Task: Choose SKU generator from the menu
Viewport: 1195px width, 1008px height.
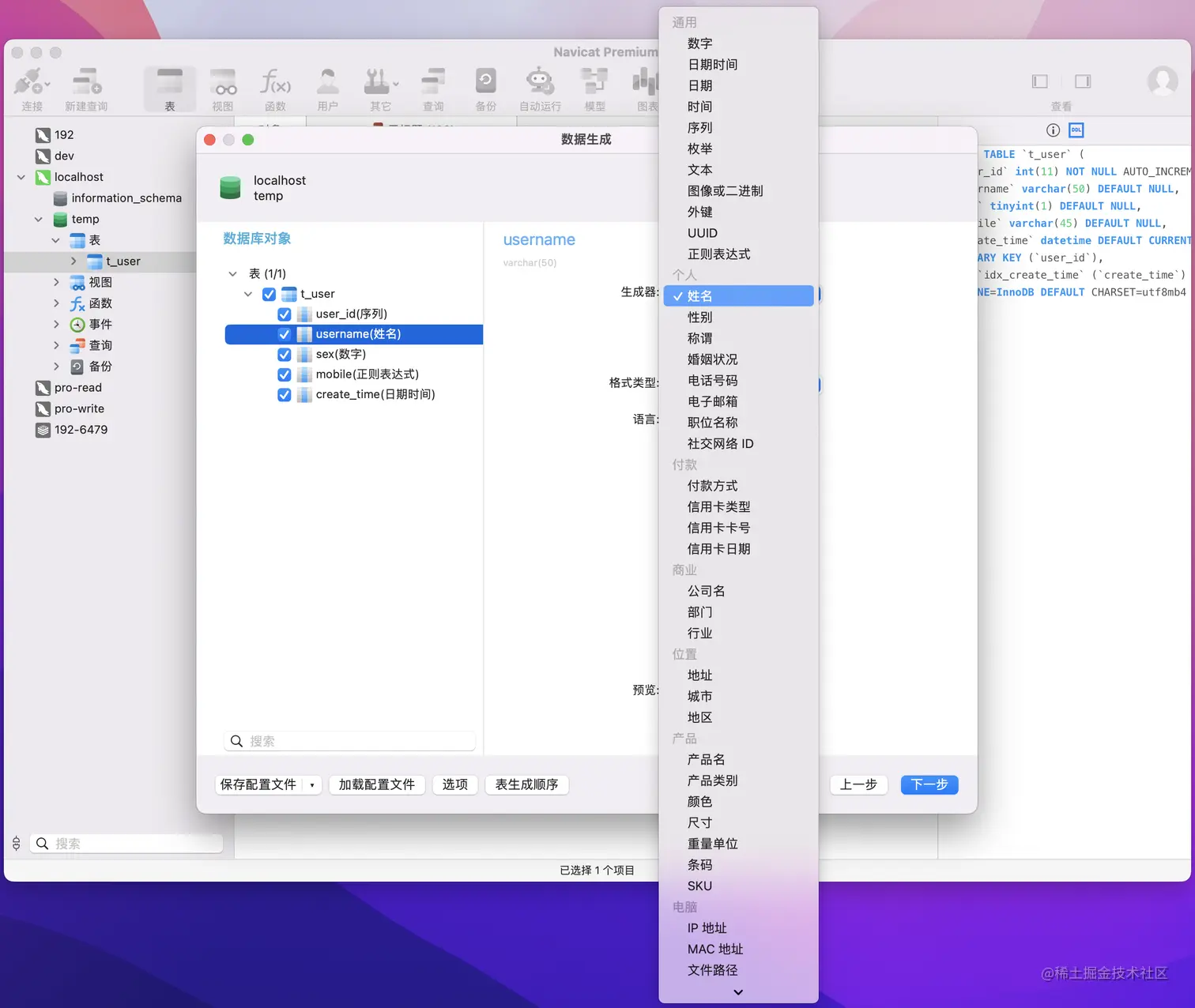Action: 738,886
